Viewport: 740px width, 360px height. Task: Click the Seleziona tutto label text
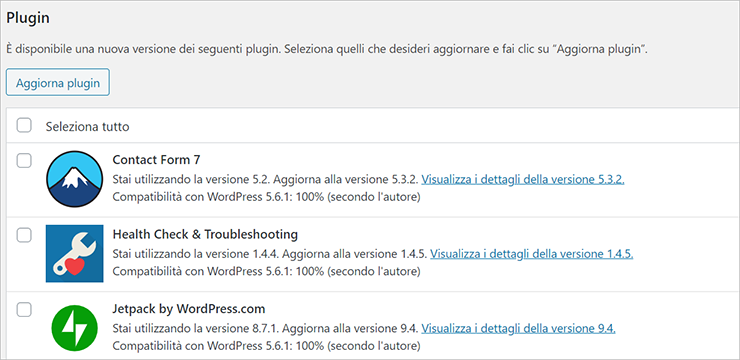pos(87,126)
